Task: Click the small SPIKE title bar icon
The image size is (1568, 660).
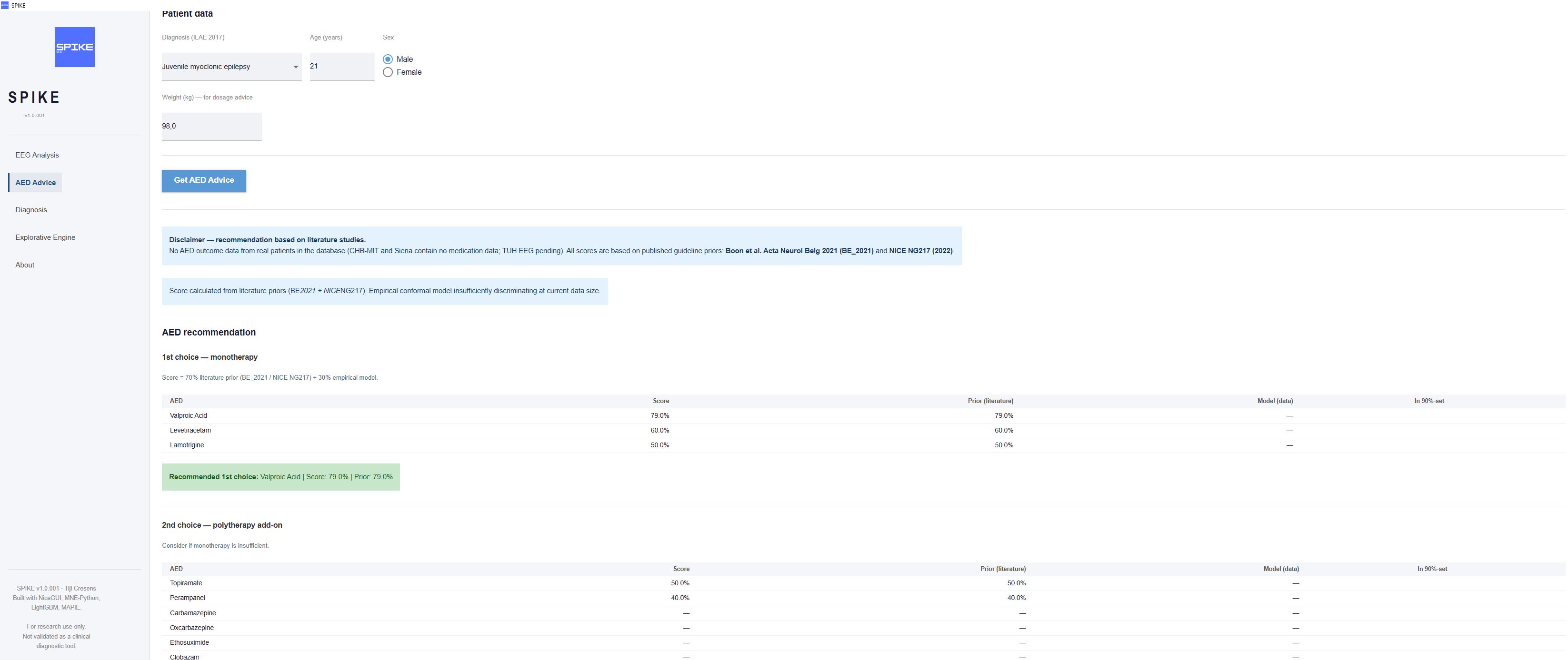Action: 5,5
